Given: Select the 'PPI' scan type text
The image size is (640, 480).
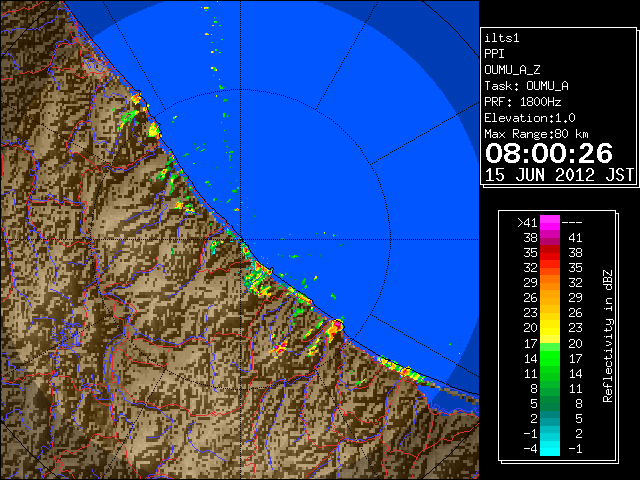Looking at the screenshot, I should click(x=494, y=54).
